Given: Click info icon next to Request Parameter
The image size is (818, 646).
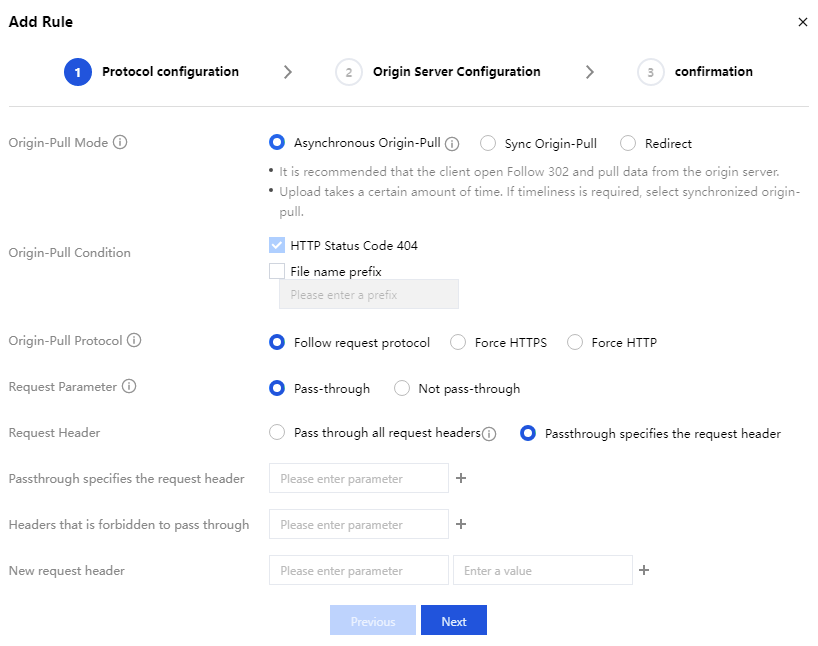Looking at the screenshot, I should [x=129, y=387].
